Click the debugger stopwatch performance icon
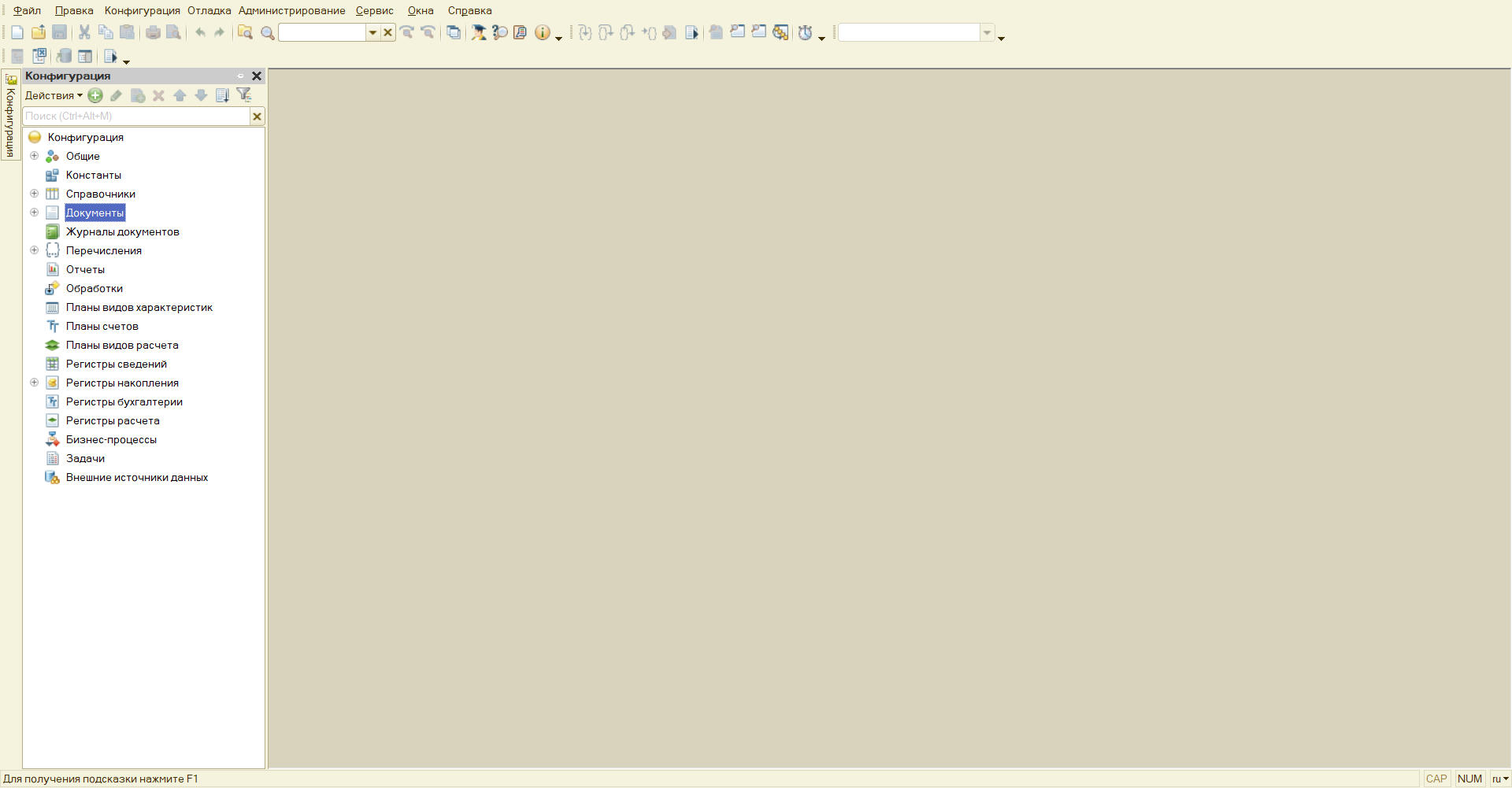Viewport: 1512px width, 788px height. [x=805, y=32]
